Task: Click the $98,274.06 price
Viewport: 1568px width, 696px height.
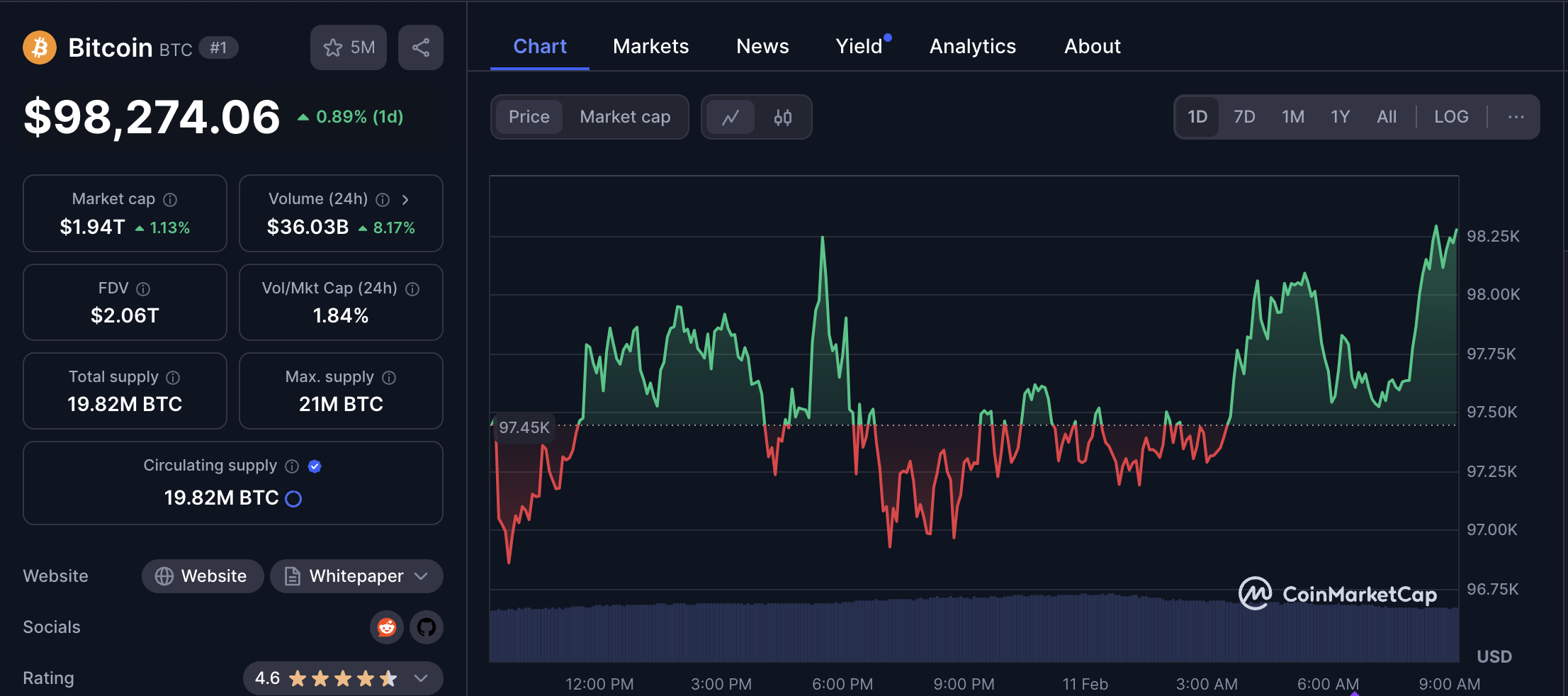Action: click(152, 118)
